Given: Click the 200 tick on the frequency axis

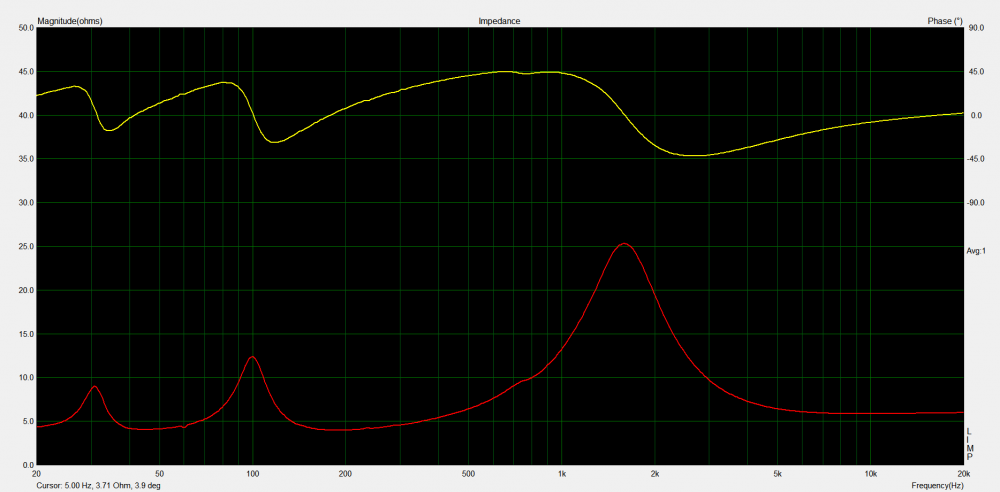Looking at the screenshot, I should coord(345,474).
